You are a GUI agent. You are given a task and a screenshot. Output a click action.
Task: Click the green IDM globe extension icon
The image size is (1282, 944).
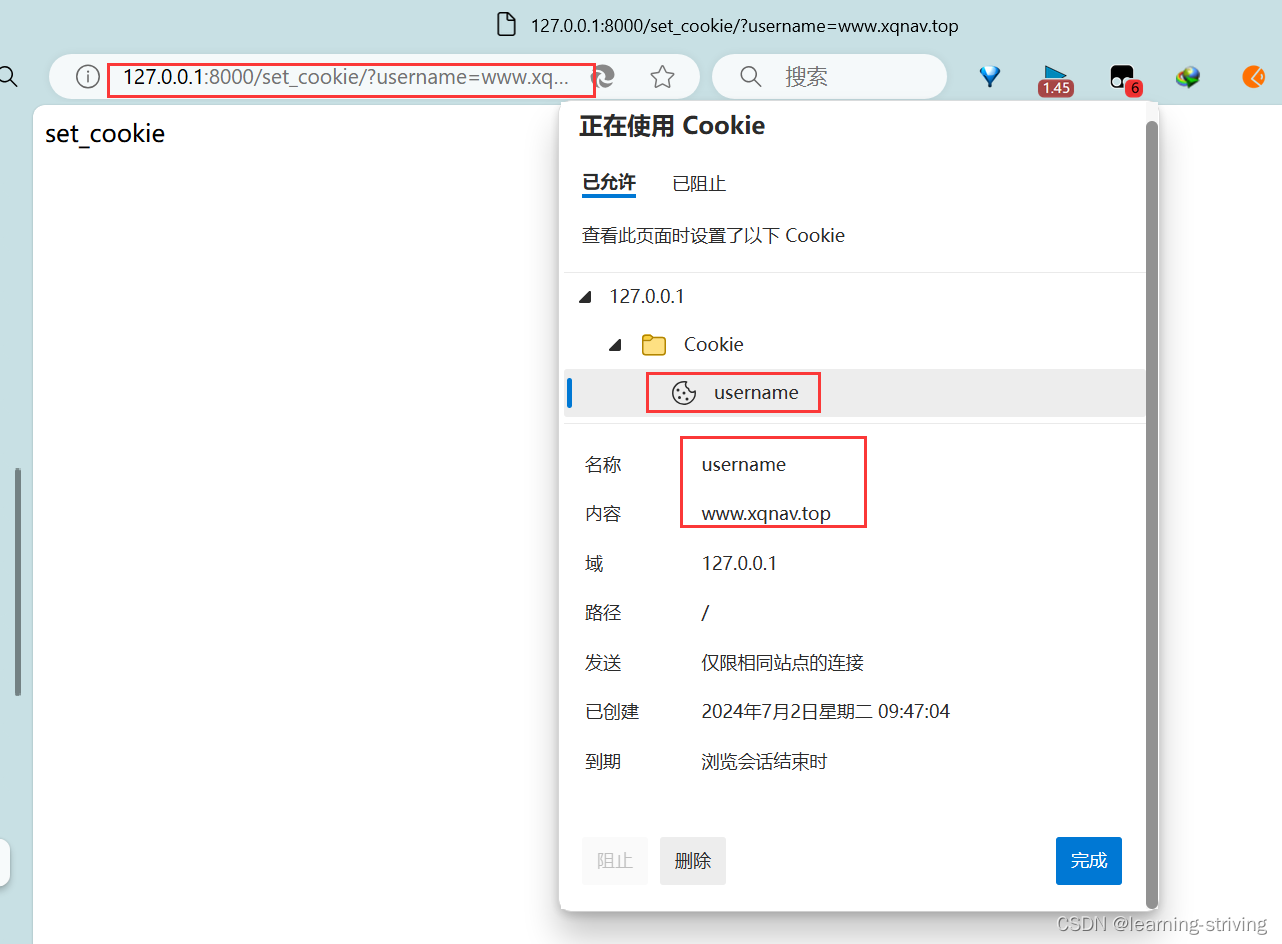tap(1188, 76)
